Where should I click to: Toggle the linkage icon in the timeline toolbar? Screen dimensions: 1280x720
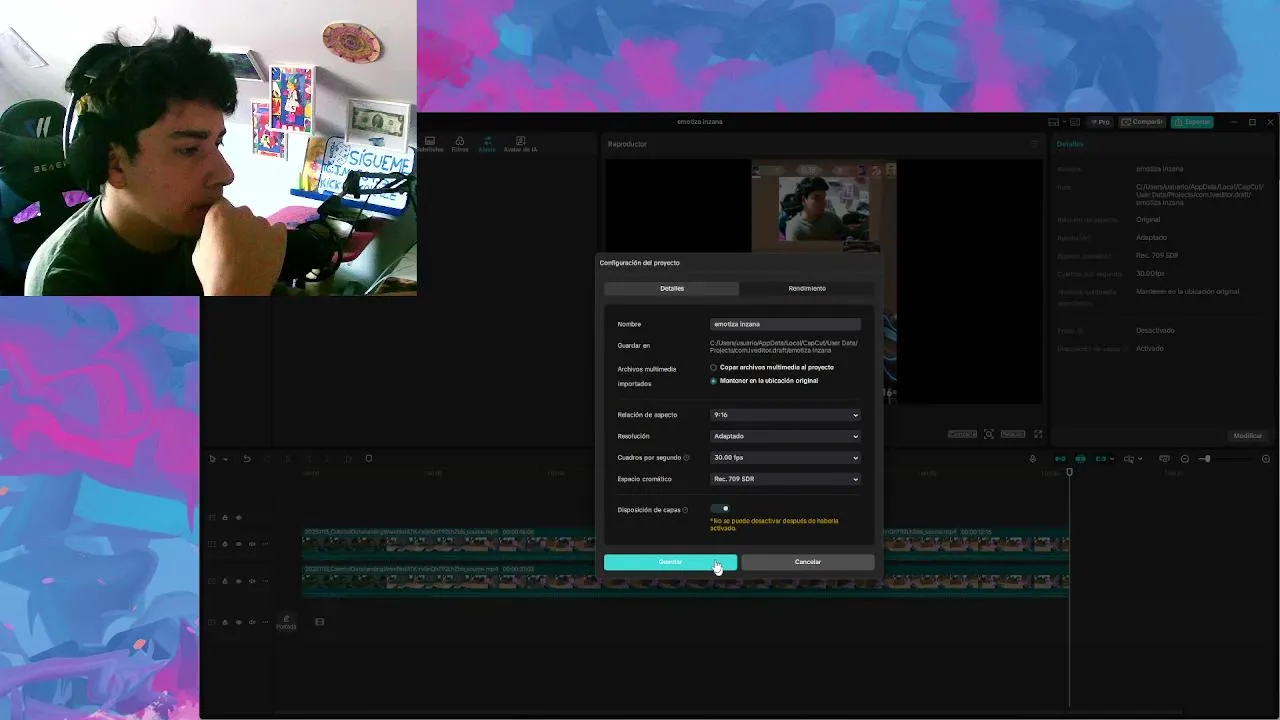point(1101,459)
